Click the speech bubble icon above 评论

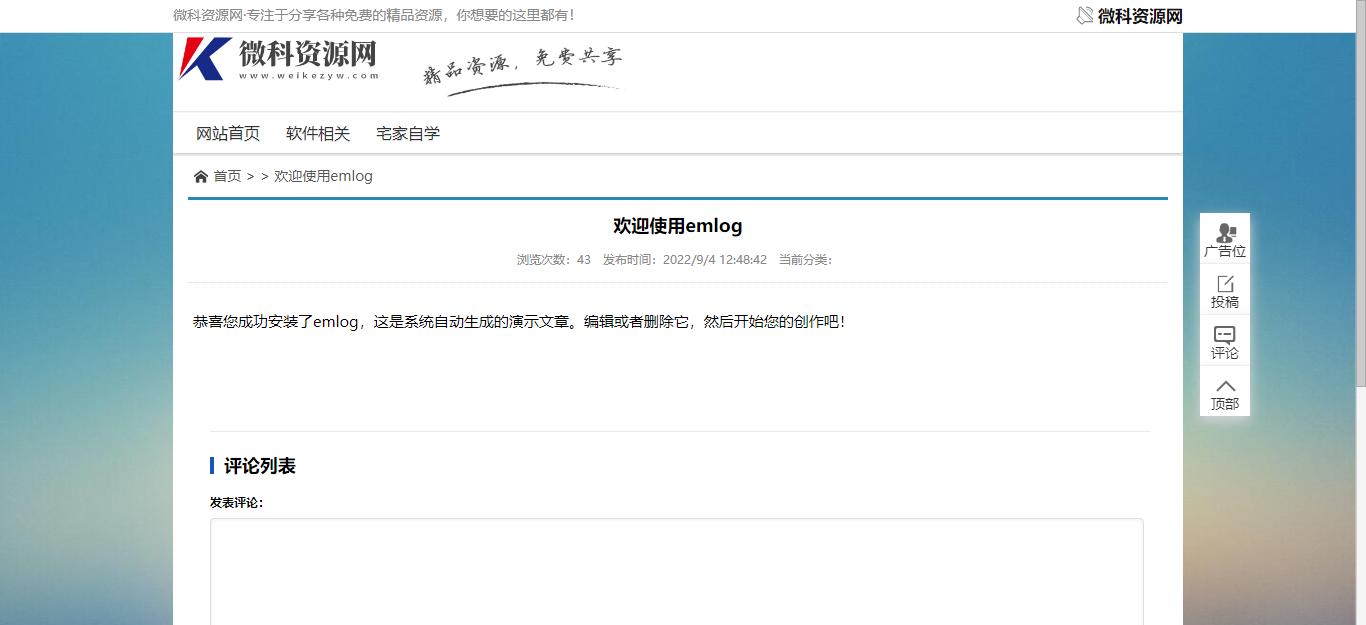pos(1225,334)
